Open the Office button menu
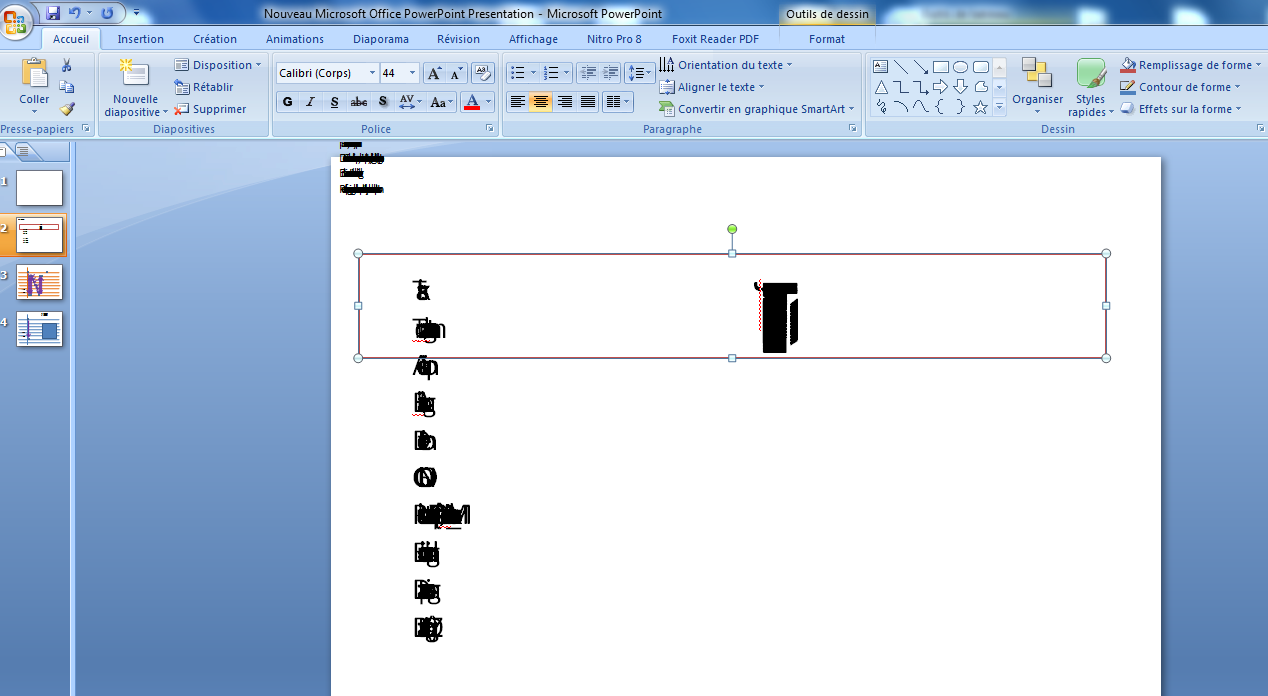 click(x=15, y=19)
